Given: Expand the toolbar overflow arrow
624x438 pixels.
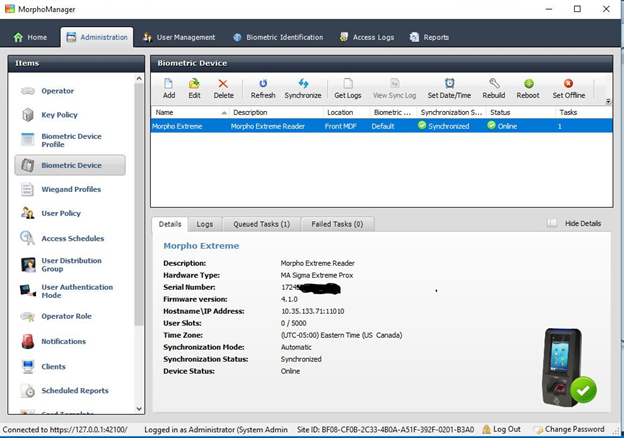Looking at the screenshot, I should click(608, 101).
